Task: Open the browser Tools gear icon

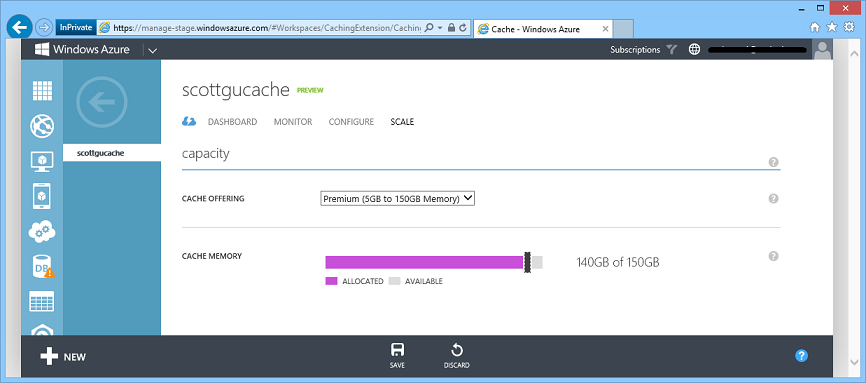Action: 849,27
